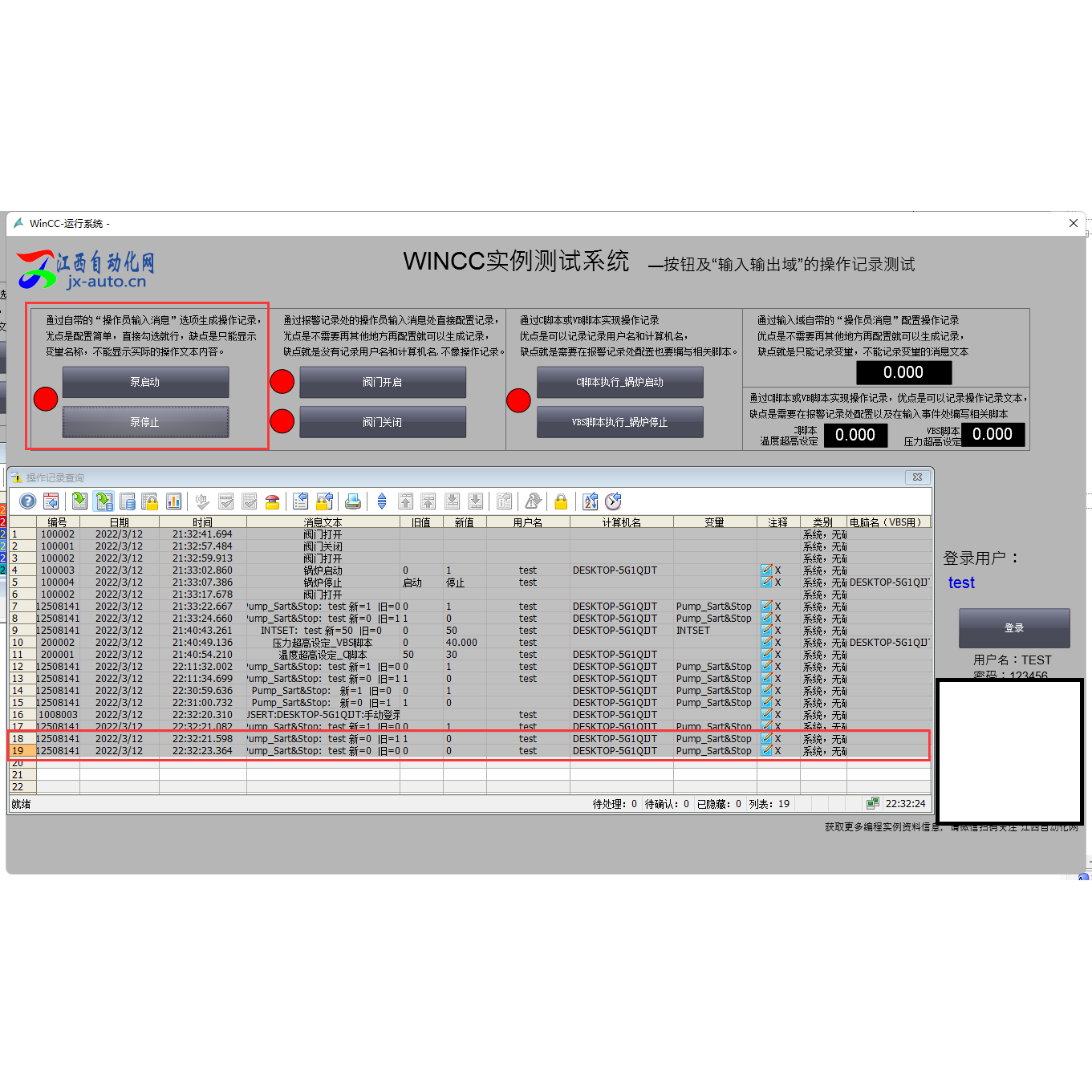Click the 注释 column header
The width and height of the screenshot is (1092, 1092).
pos(778,522)
